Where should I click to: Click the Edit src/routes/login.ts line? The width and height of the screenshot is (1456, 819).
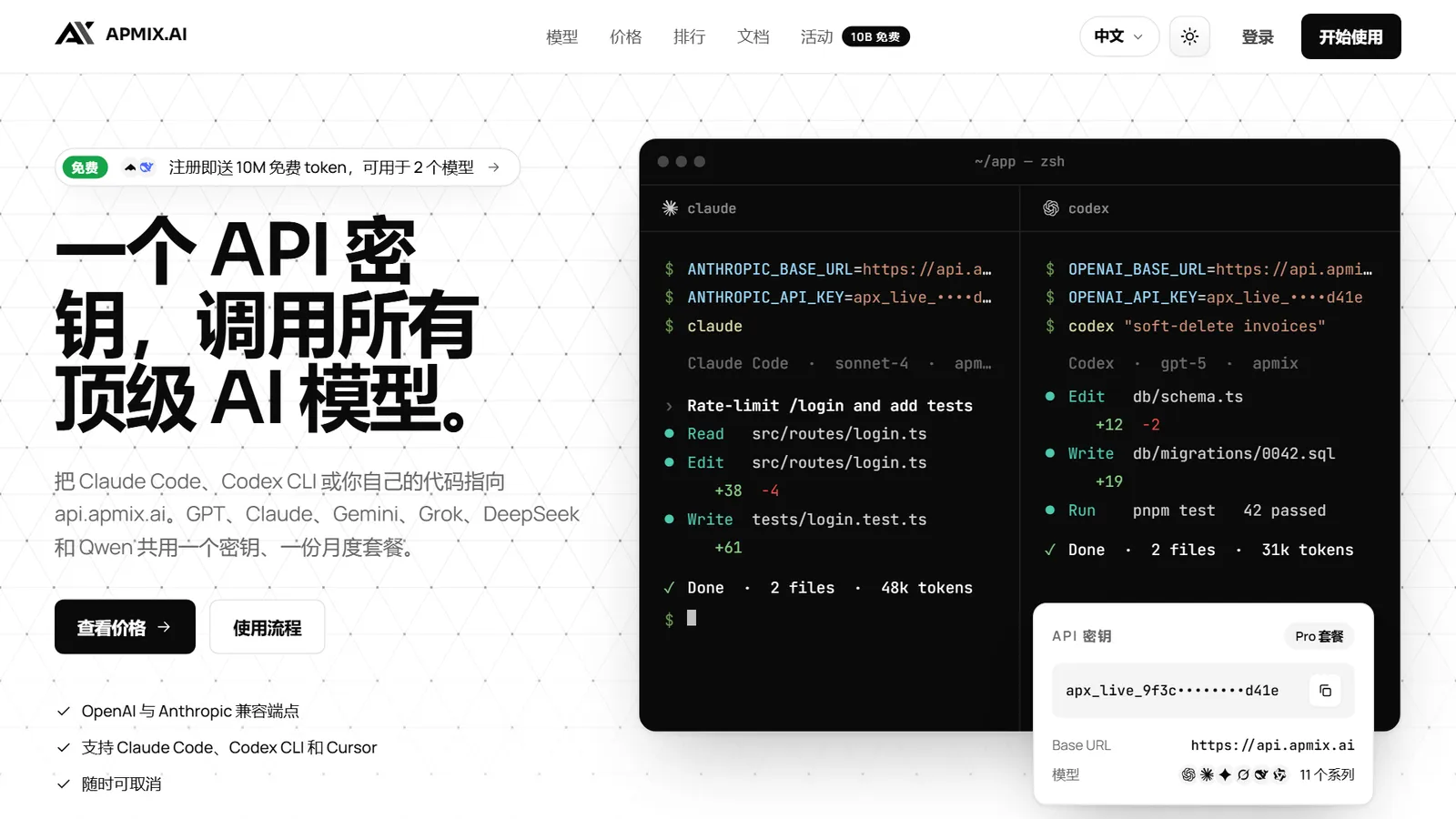tap(796, 462)
